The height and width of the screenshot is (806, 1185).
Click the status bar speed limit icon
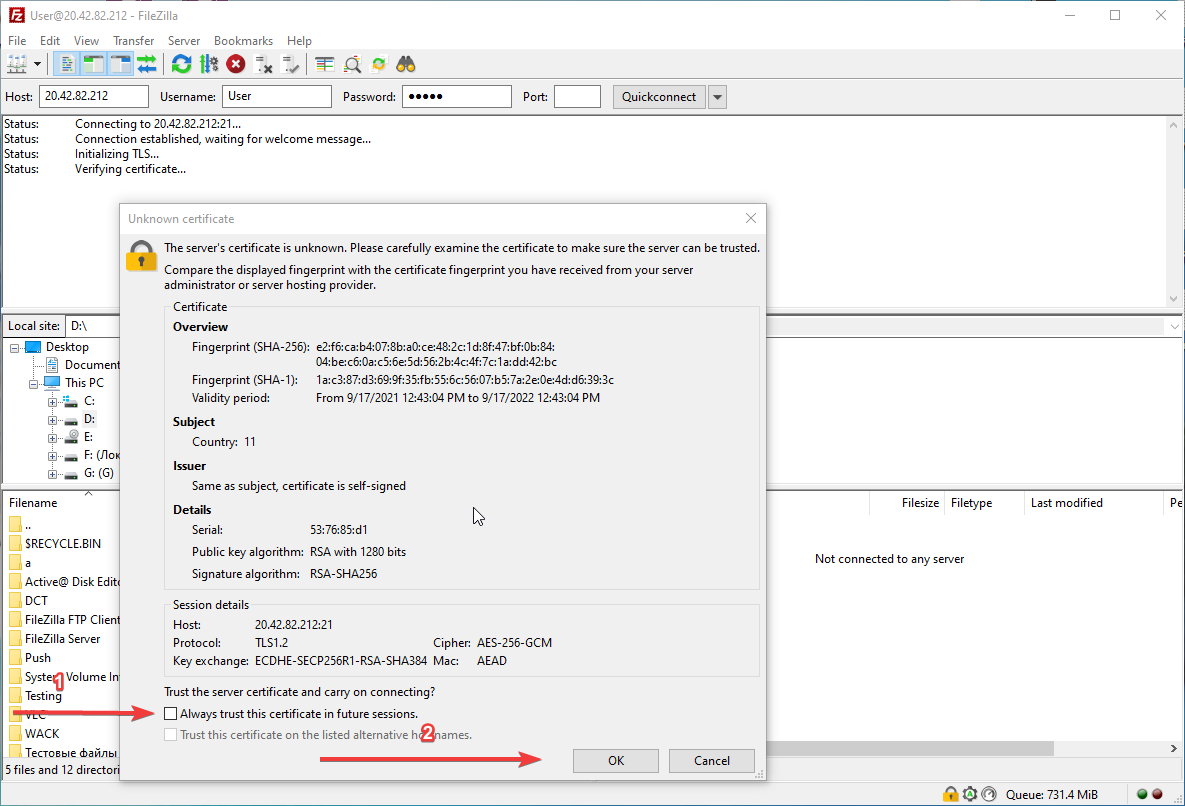coord(989,794)
